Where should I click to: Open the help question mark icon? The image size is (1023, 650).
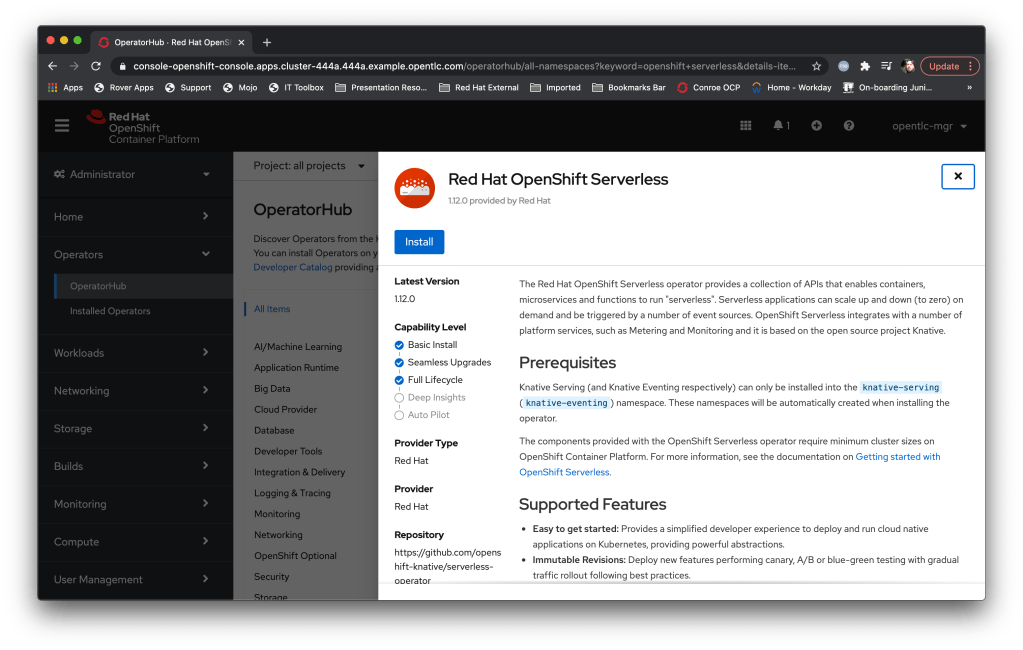[849, 126]
